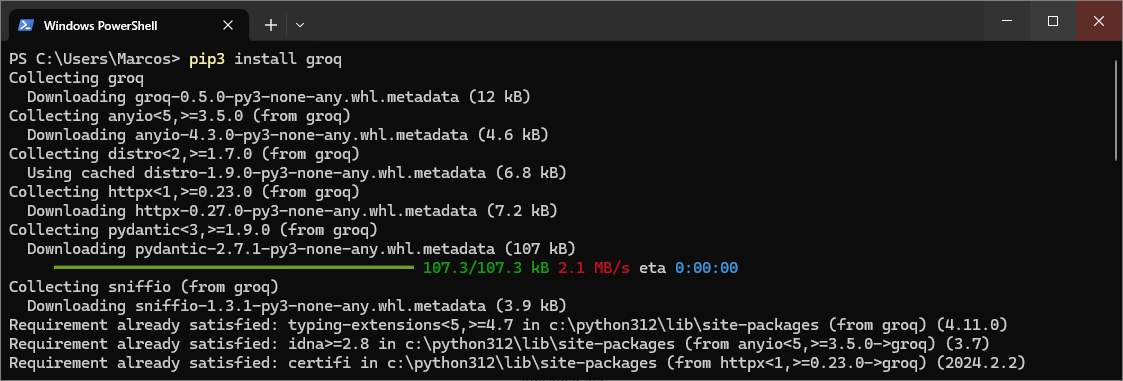Click the 'pip3 install groq' command text
The image size is (1123, 381).
click(266, 59)
